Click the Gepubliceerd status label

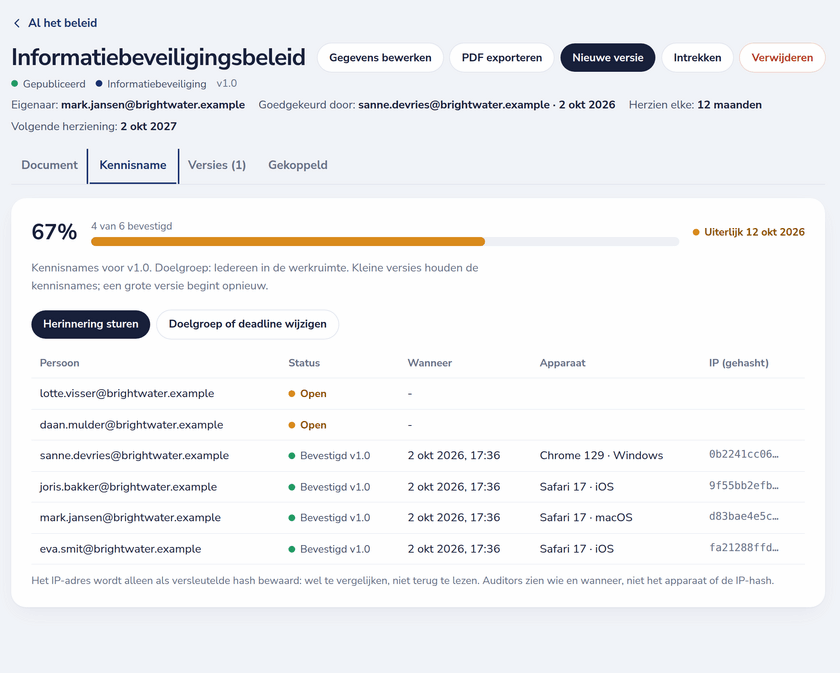(48, 84)
